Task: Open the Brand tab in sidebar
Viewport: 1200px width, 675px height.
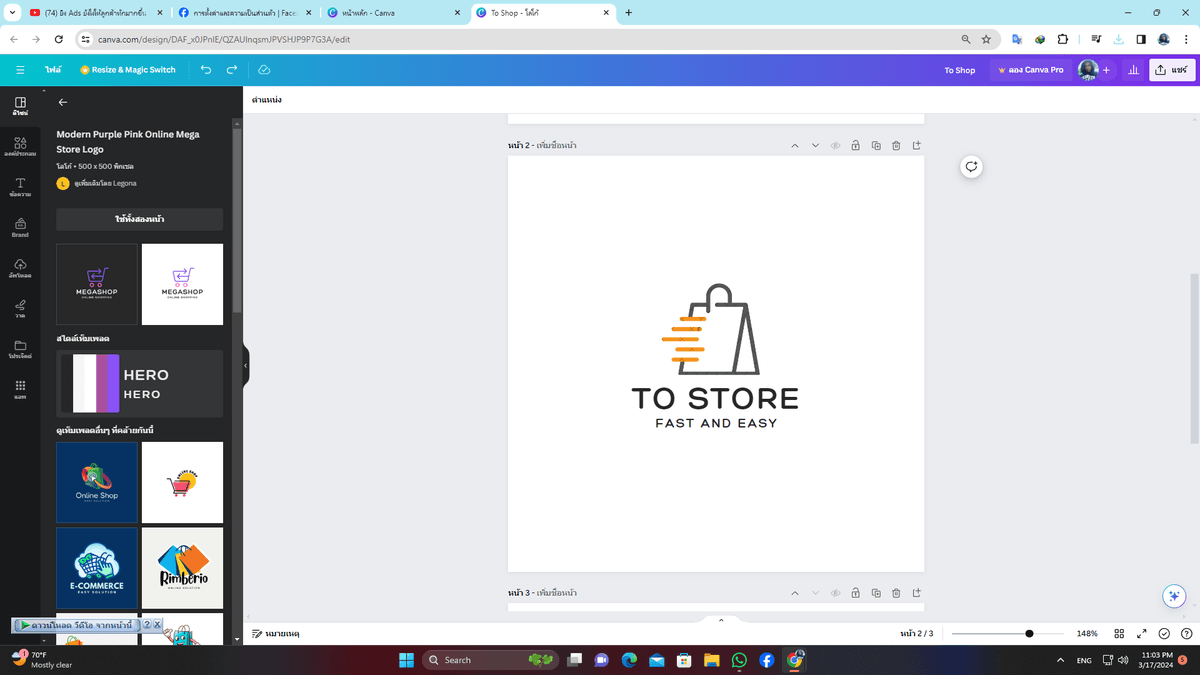Action: pos(20,228)
